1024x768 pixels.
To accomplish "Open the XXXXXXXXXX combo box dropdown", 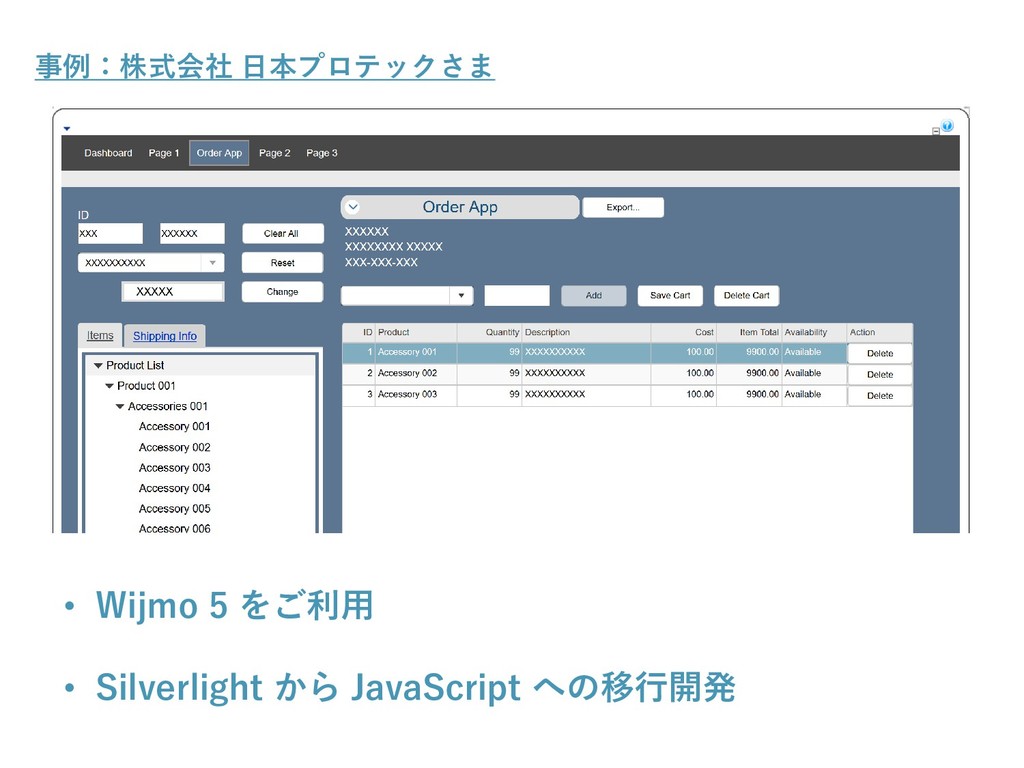I will [213, 263].
